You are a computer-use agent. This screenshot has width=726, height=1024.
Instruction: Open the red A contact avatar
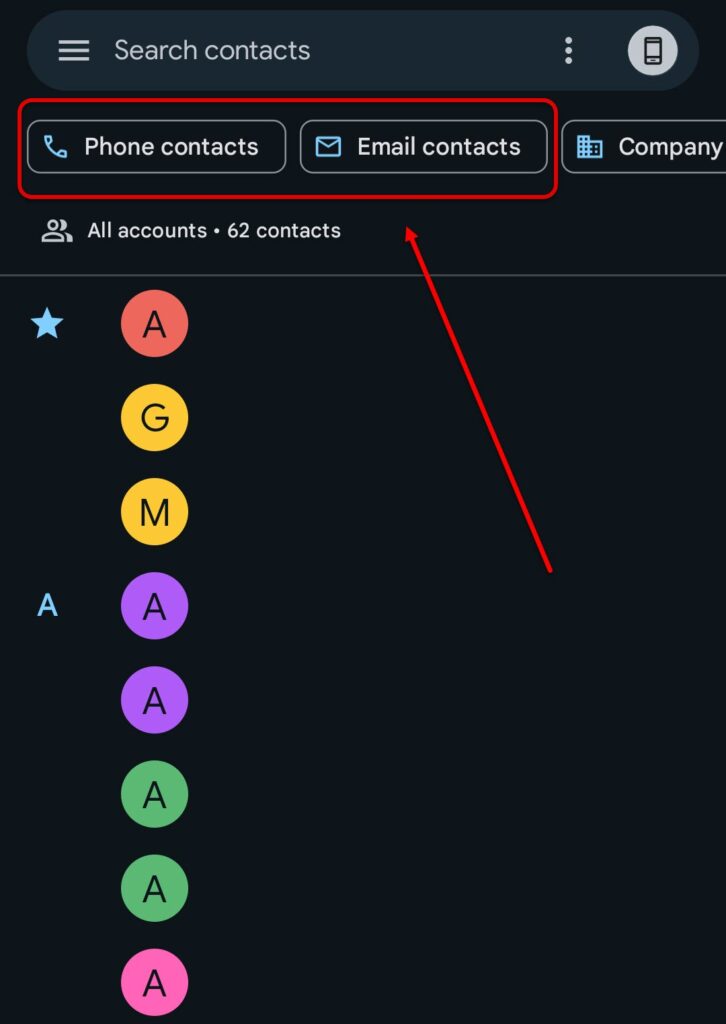(x=154, y=323)
